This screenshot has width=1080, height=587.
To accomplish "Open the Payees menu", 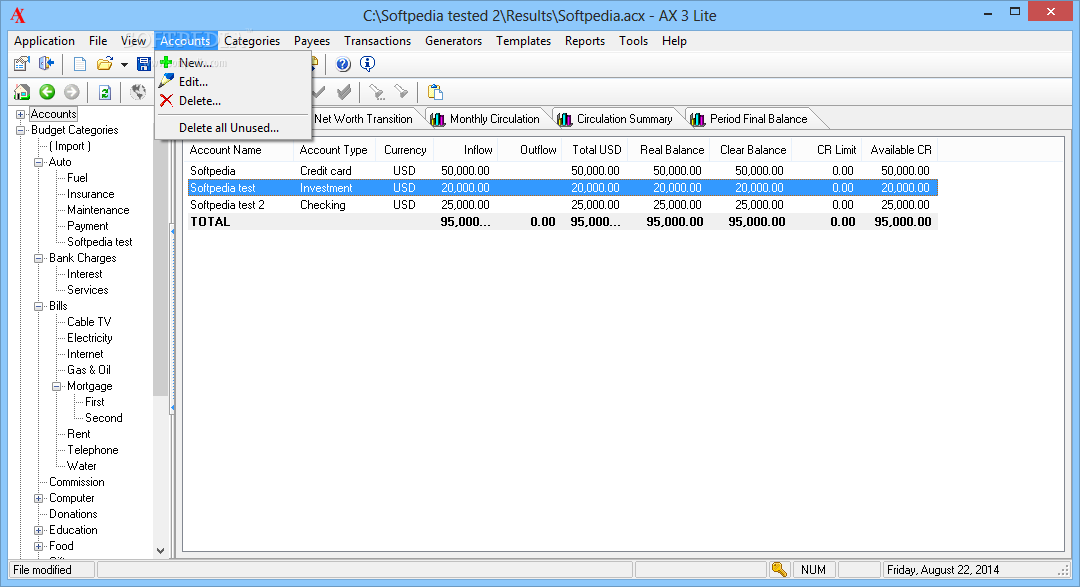I will [x=312, y=41].
